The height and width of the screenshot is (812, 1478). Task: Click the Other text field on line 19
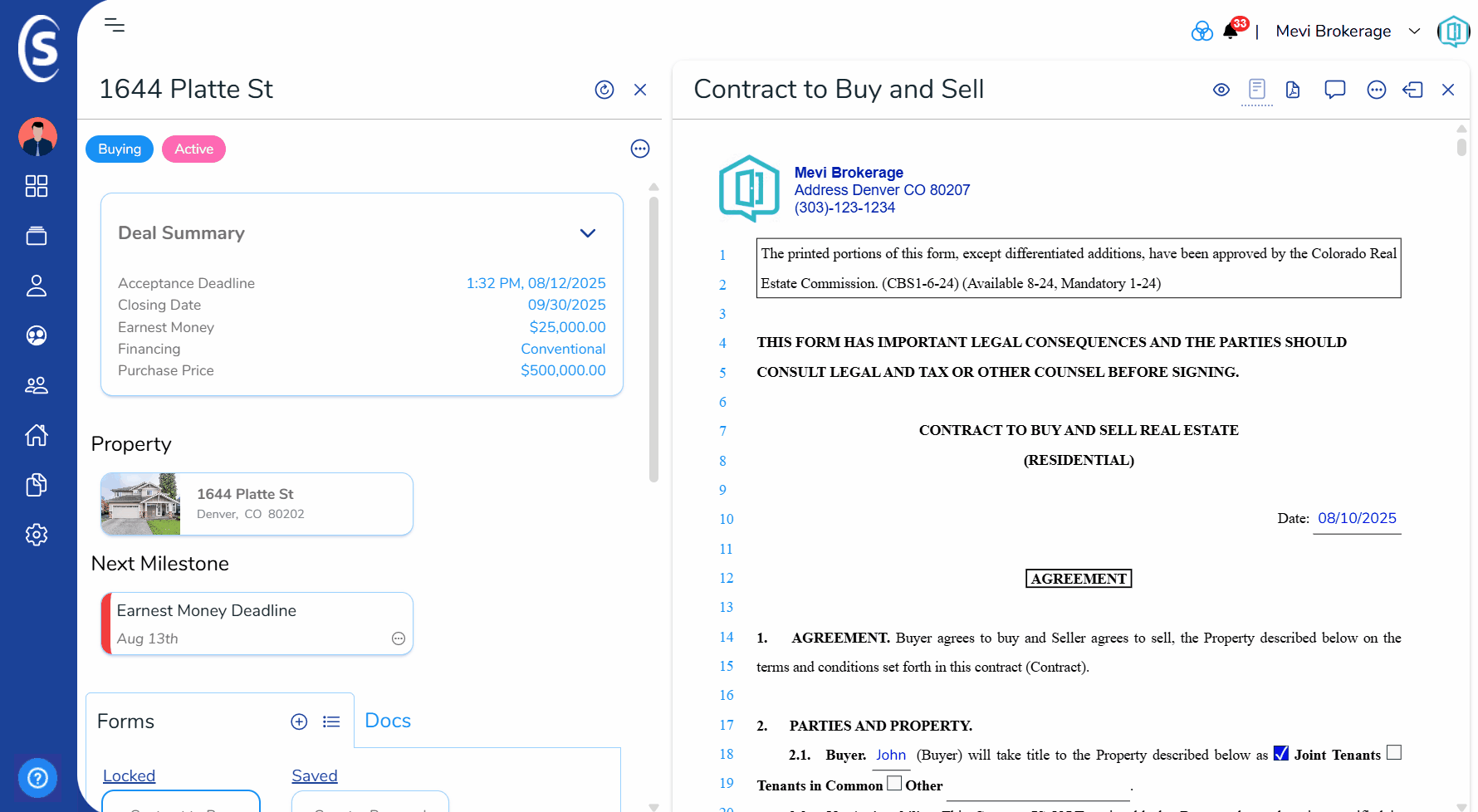[1038, 787]
